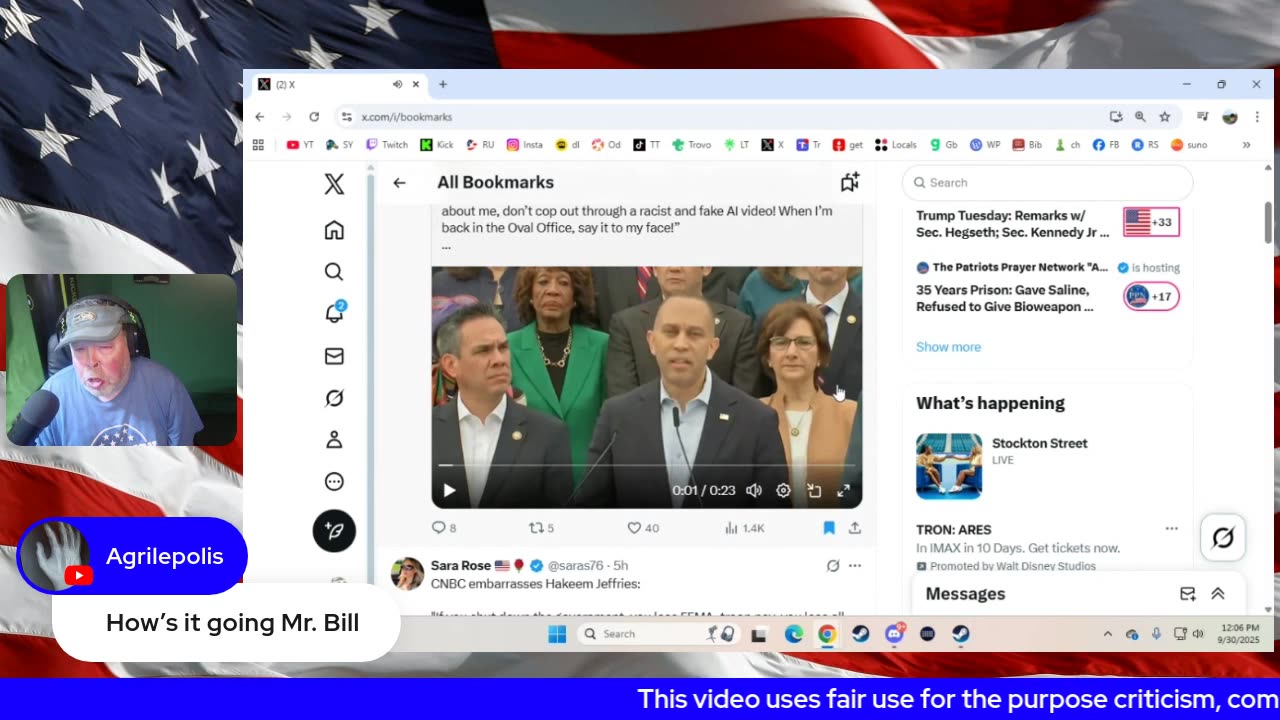
Task: Toggle video picture-in-picture mode
Action: pos(814,490)
